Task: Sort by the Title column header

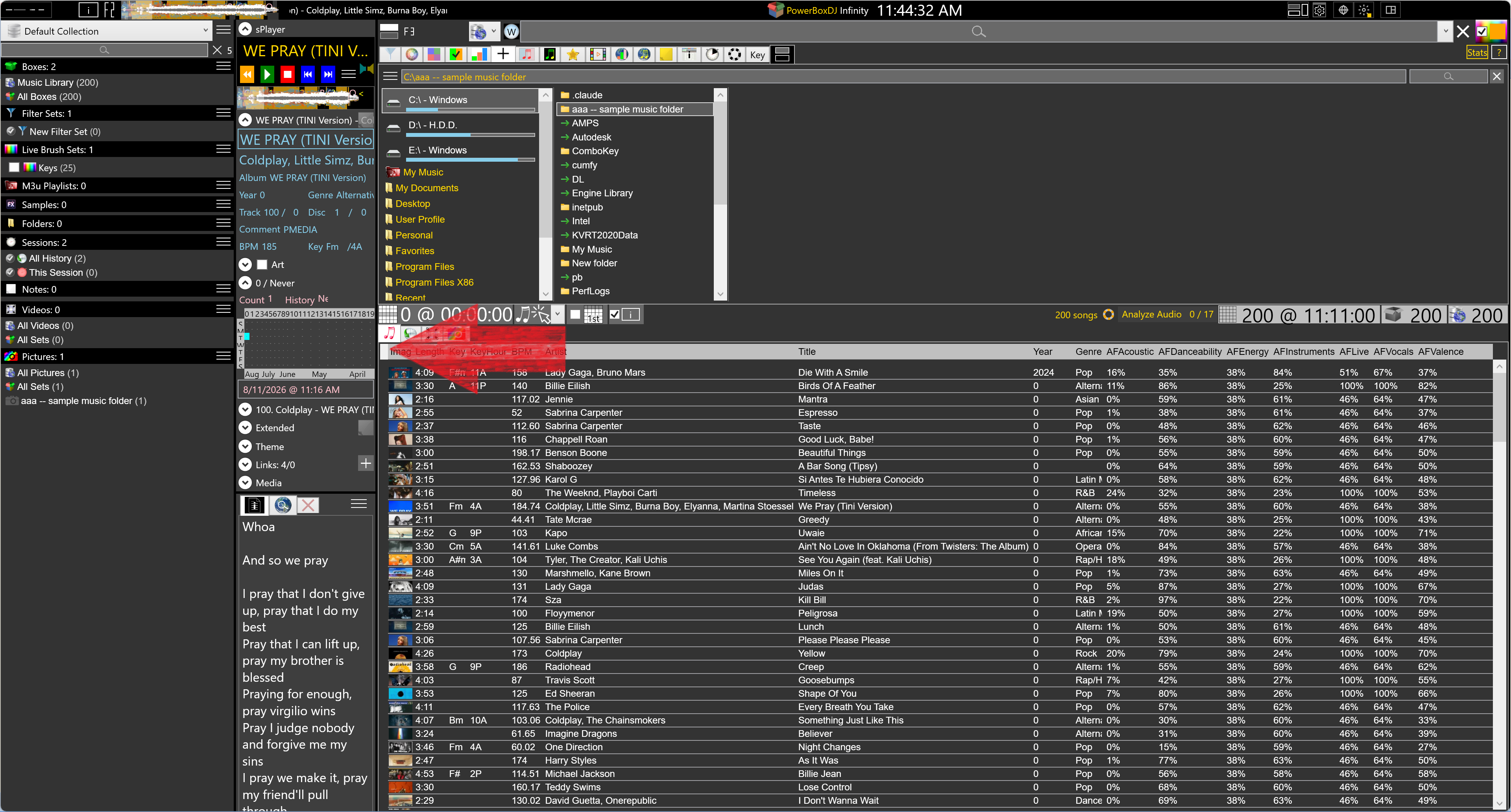Action: pyautogui.click(x=807, y=352)
